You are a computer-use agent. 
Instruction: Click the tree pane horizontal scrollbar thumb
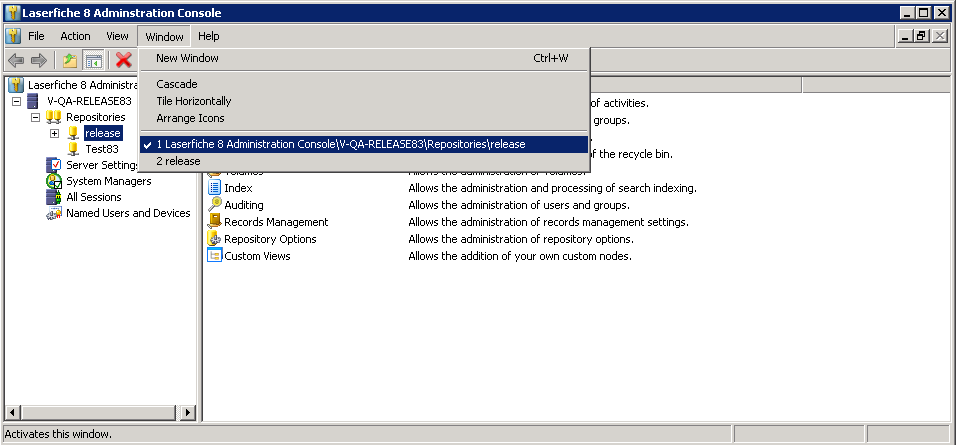click(x=99, y=412)
